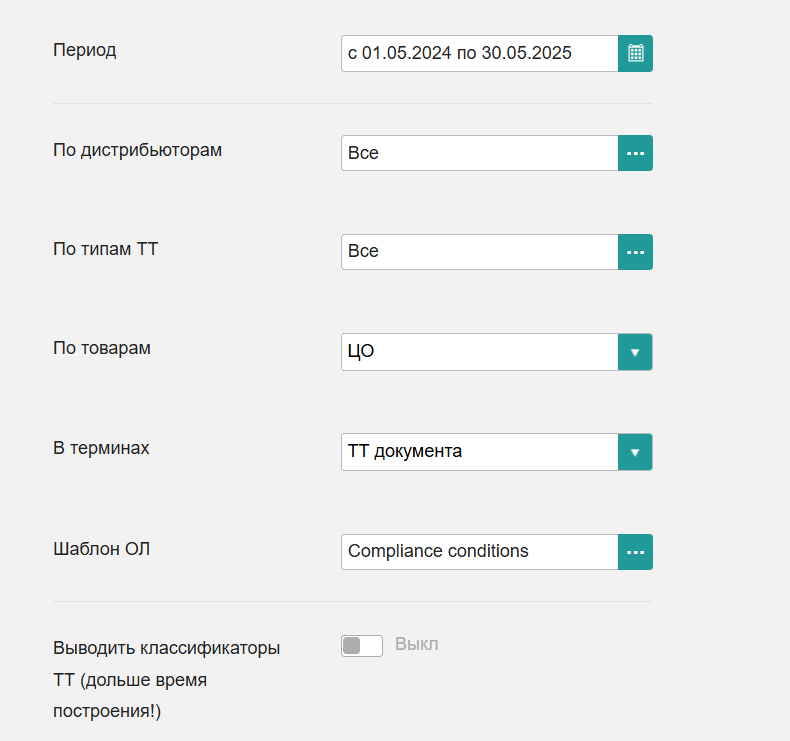Click the По дистрибьюторам label
This screenshot has height=741, width=790.
(138, 150)
